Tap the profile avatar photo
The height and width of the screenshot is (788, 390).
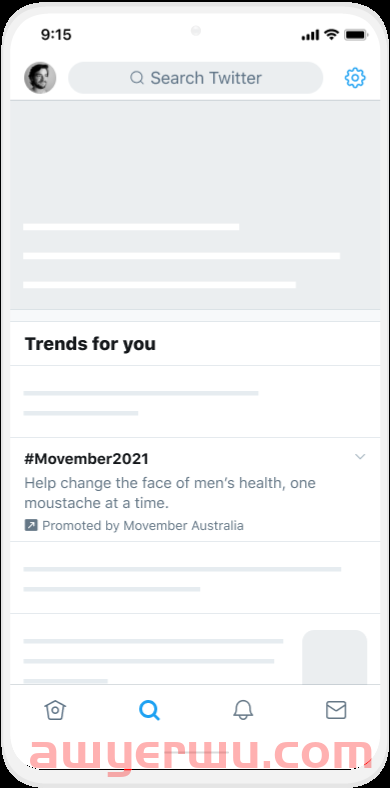(x=40, y=78)
